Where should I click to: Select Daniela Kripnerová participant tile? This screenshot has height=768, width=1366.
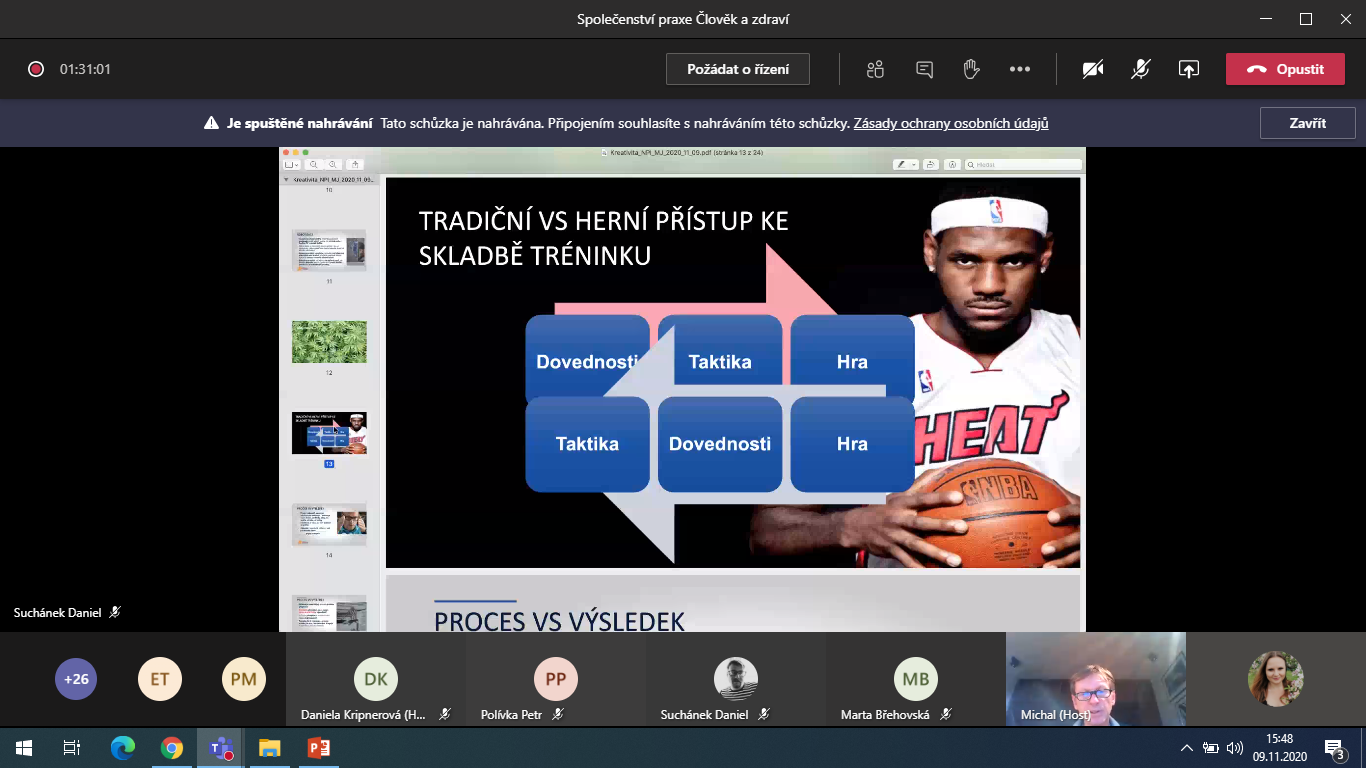point(376,679)
